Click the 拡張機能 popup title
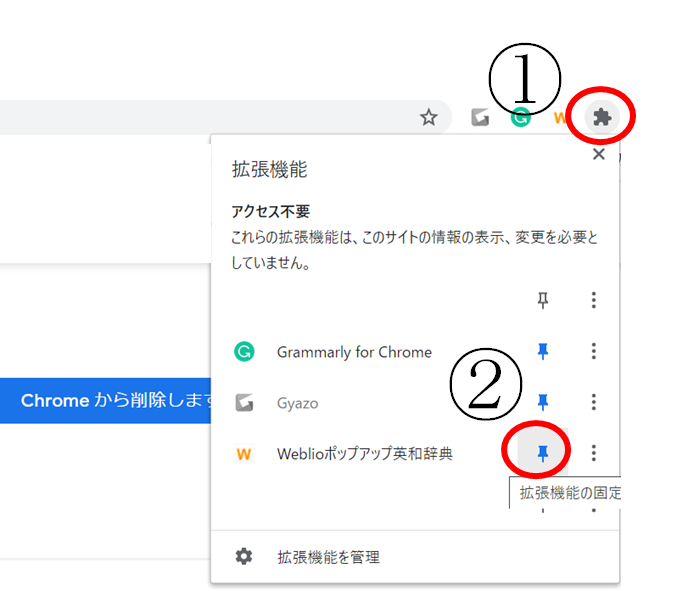The height and width of the screenshot is (591, 688). click(x=269, y=169)
